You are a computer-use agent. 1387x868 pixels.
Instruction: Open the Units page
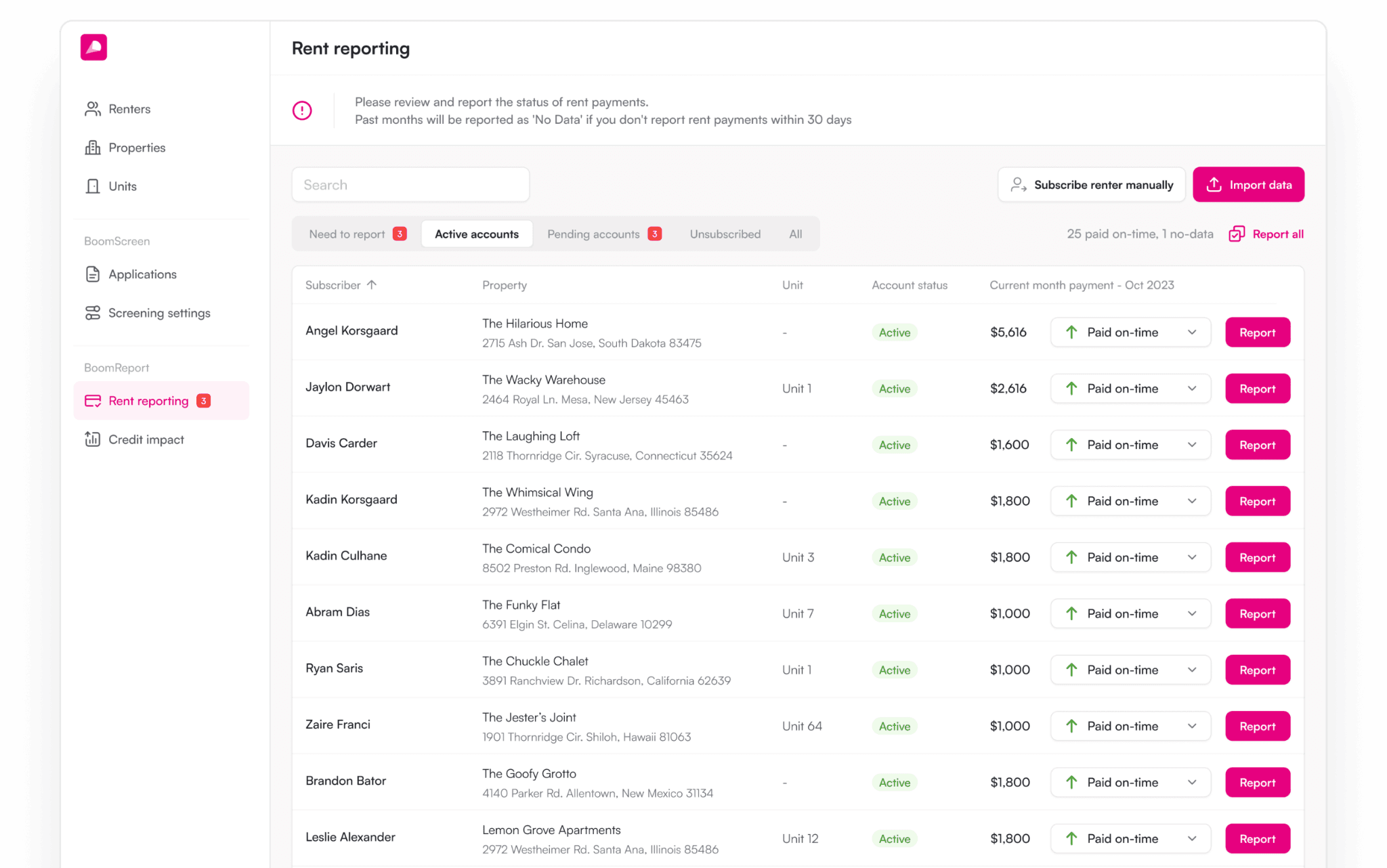(x=122, y=186)
